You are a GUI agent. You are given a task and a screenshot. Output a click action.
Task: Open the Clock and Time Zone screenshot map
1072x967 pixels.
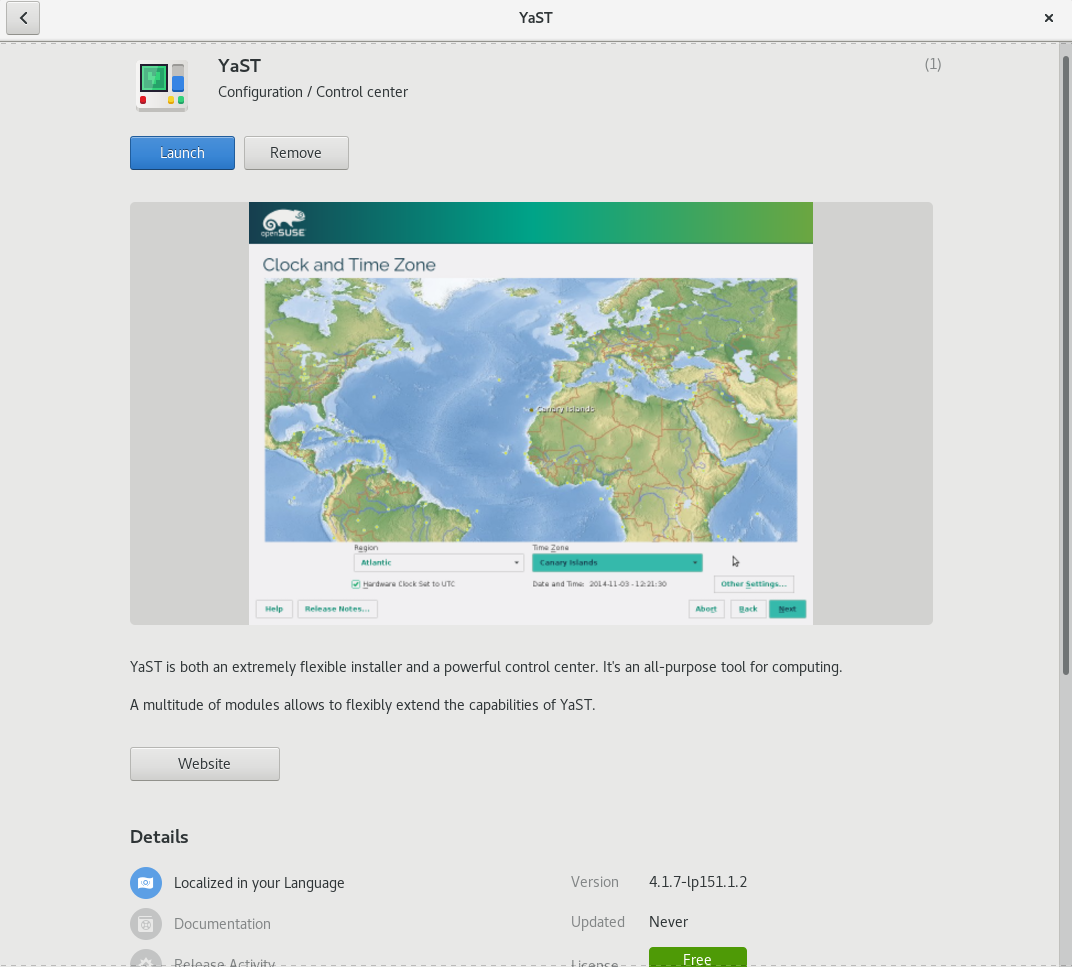click(530, 410)
